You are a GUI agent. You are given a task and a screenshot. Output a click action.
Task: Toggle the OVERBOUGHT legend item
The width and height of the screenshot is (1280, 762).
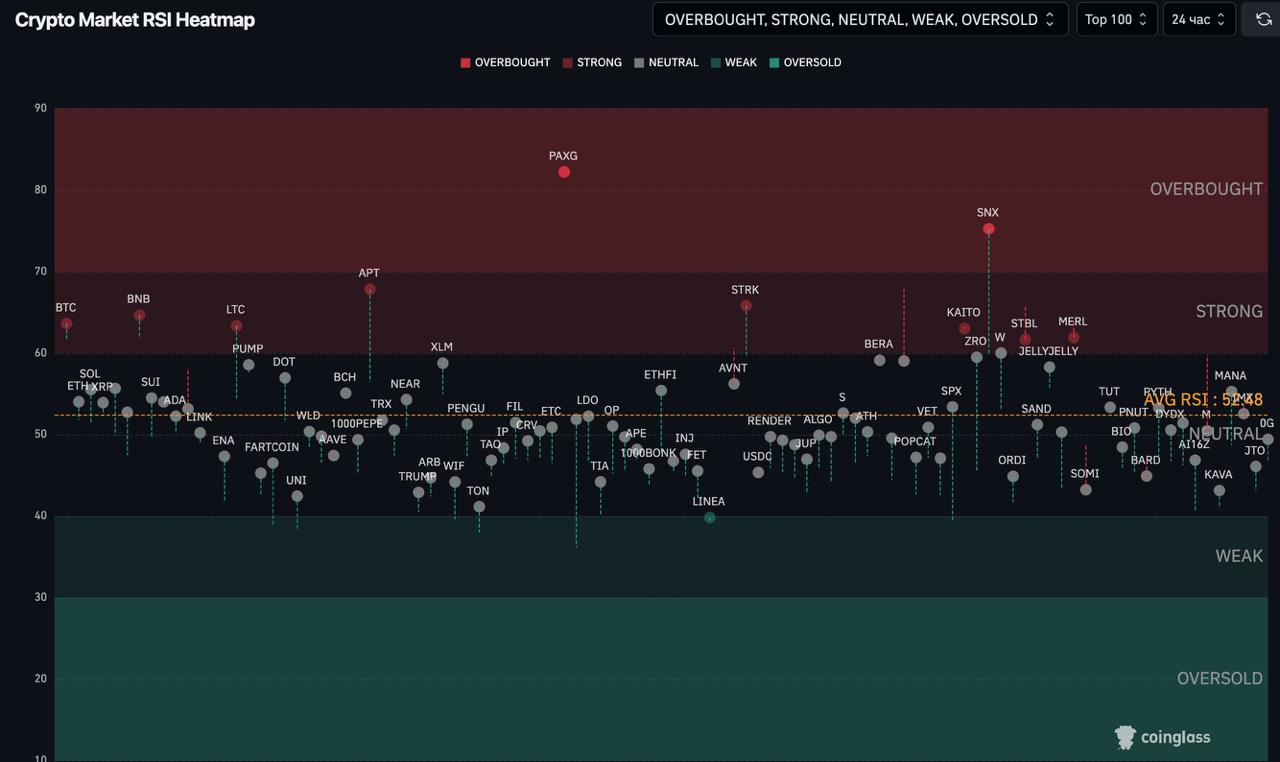pos(505,62)
